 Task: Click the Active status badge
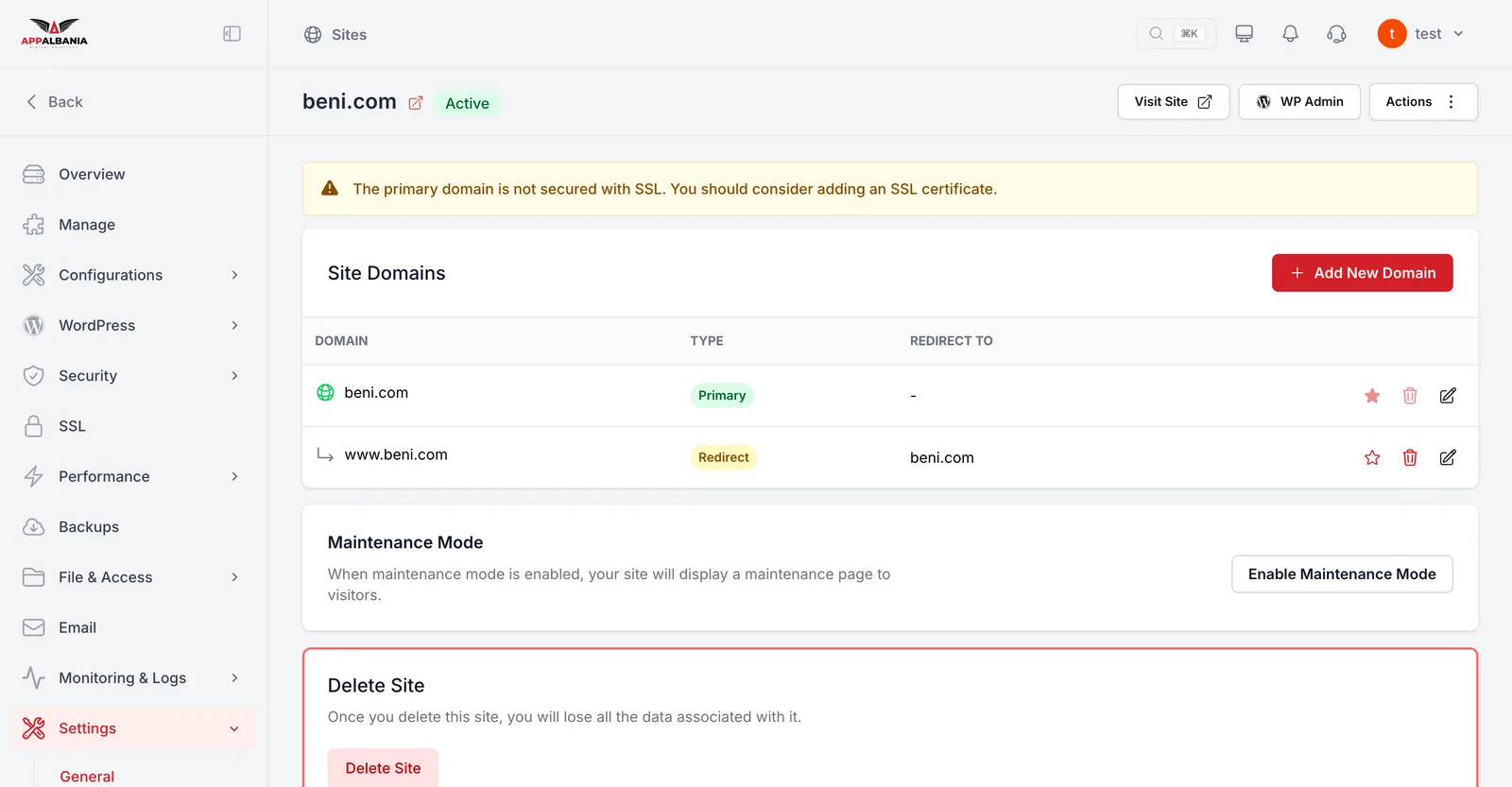[468, 103]
